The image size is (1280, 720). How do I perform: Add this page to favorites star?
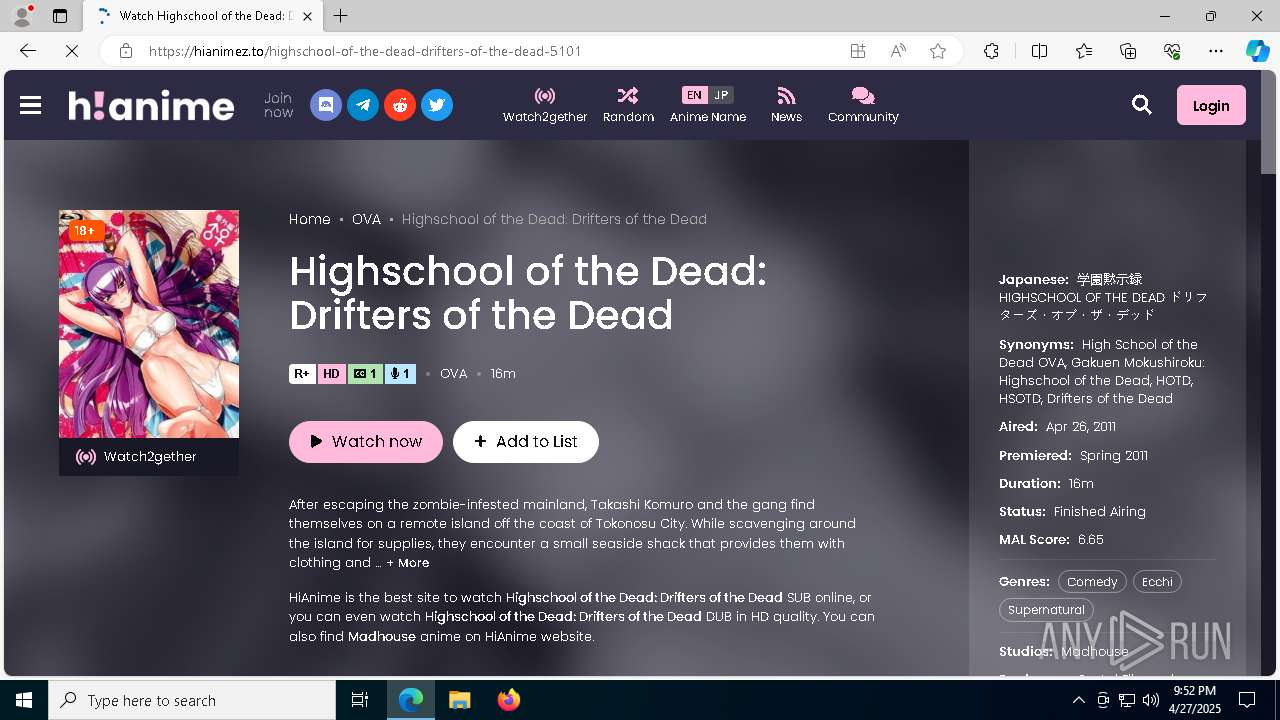click(x=938, y=51)
